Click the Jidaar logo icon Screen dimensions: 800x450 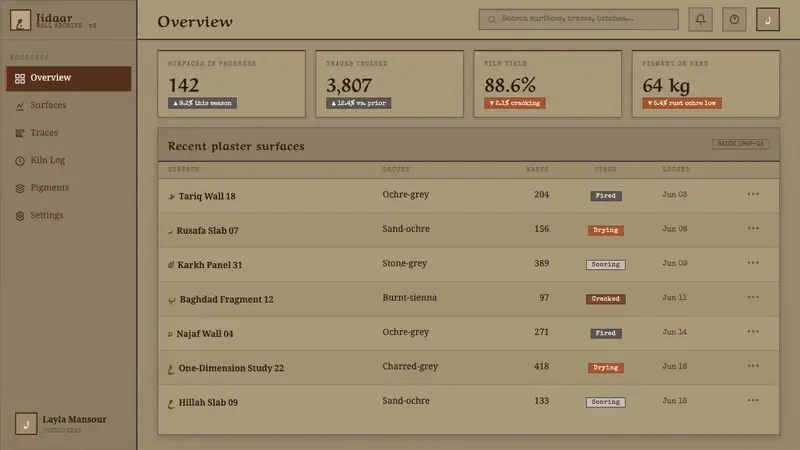[20, 20]
